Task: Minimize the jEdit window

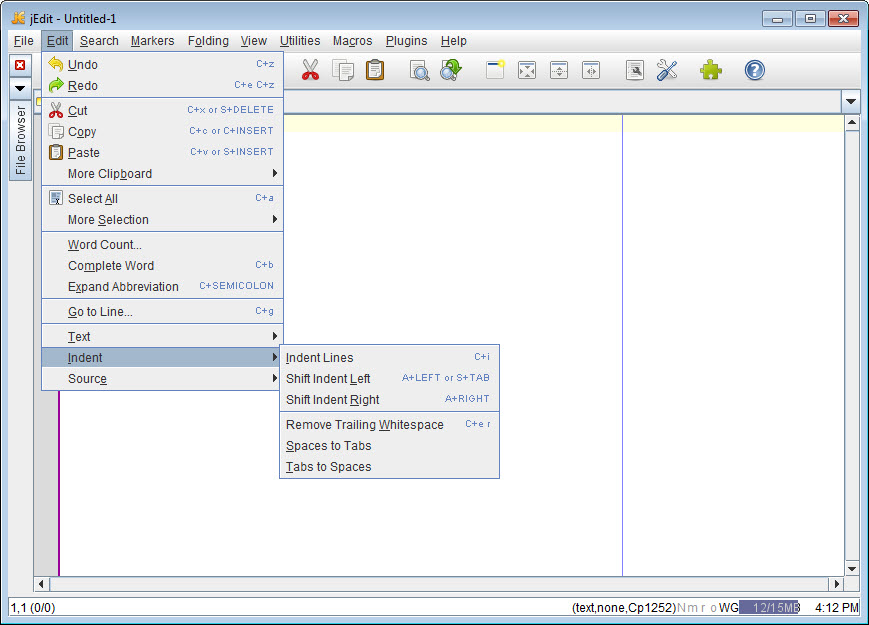Action: click(777, 19)
